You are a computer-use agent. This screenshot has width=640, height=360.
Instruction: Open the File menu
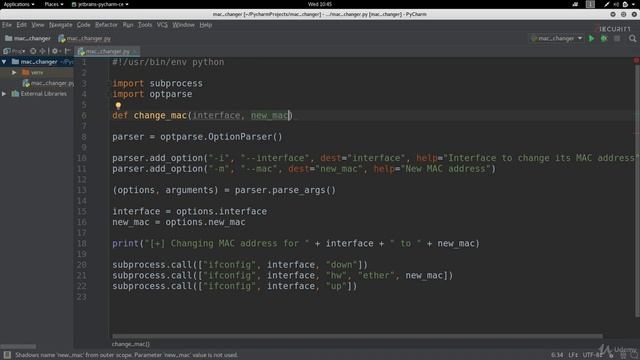[x=7, y=25]
